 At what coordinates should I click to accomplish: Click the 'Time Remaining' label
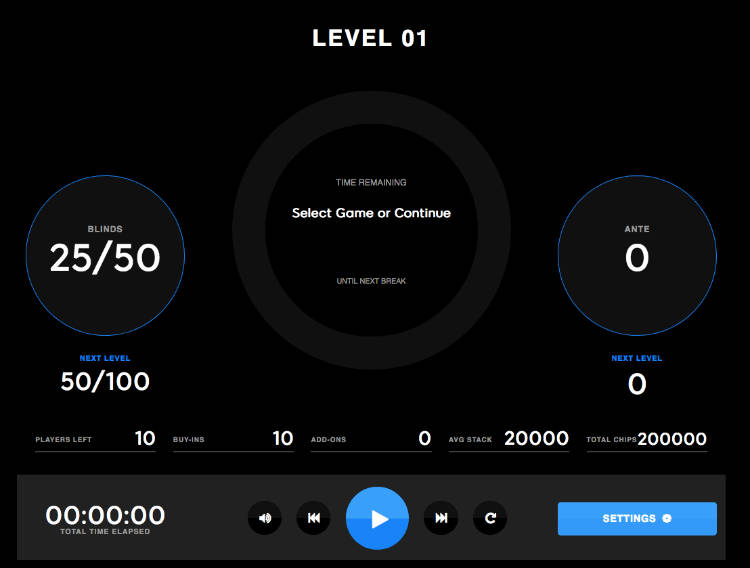(371, 182)
